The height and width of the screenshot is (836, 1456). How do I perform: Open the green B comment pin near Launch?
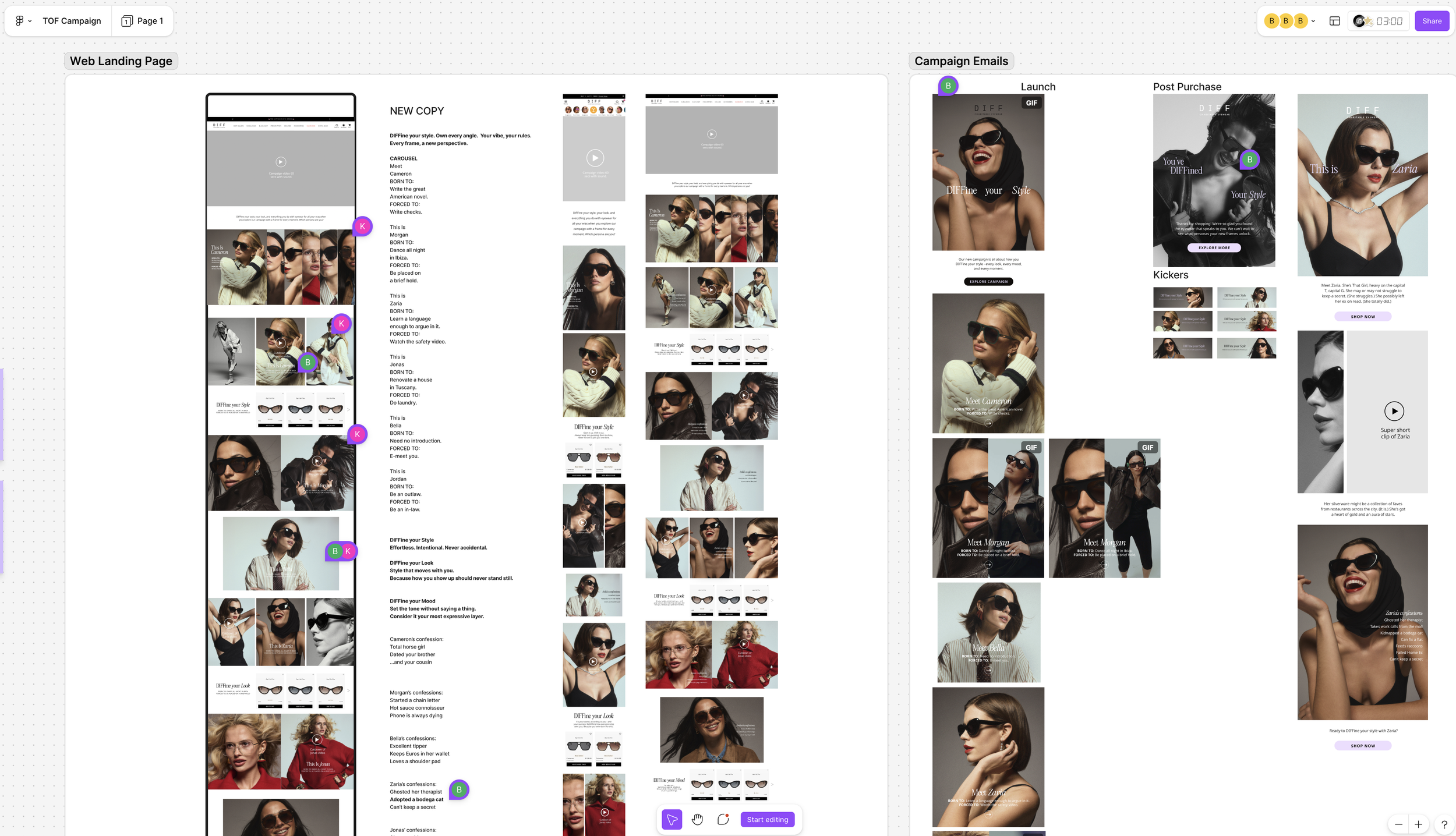[x=948, y=86]
